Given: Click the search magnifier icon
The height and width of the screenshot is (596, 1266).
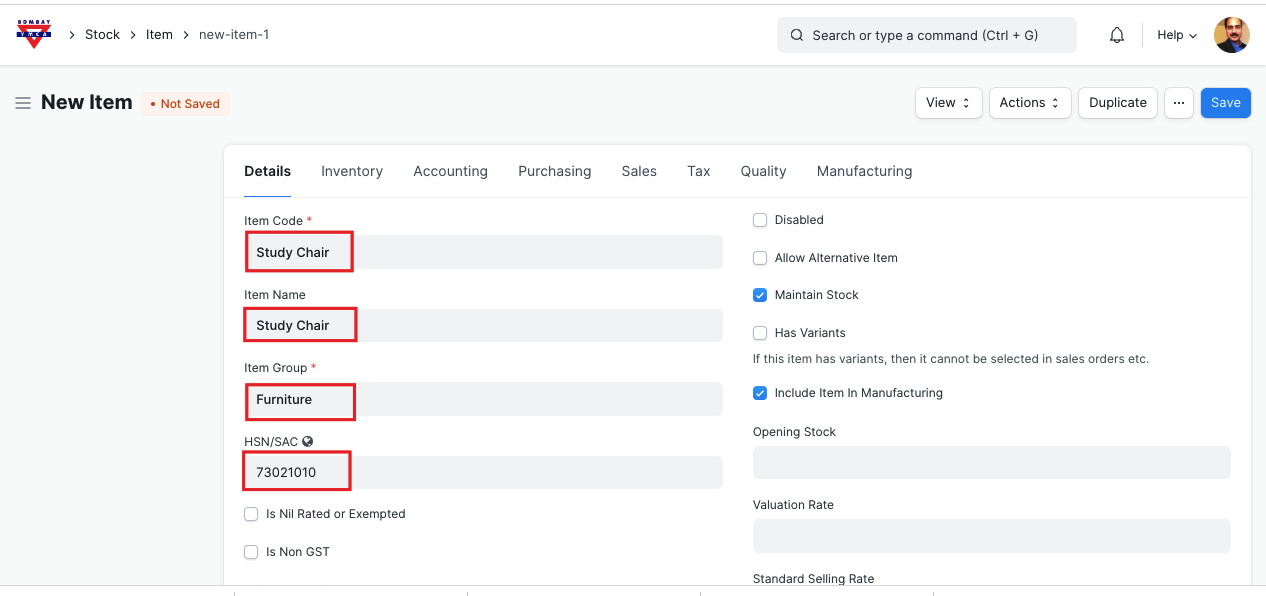Looking at the screenshot, I should [x=797, y=35].
